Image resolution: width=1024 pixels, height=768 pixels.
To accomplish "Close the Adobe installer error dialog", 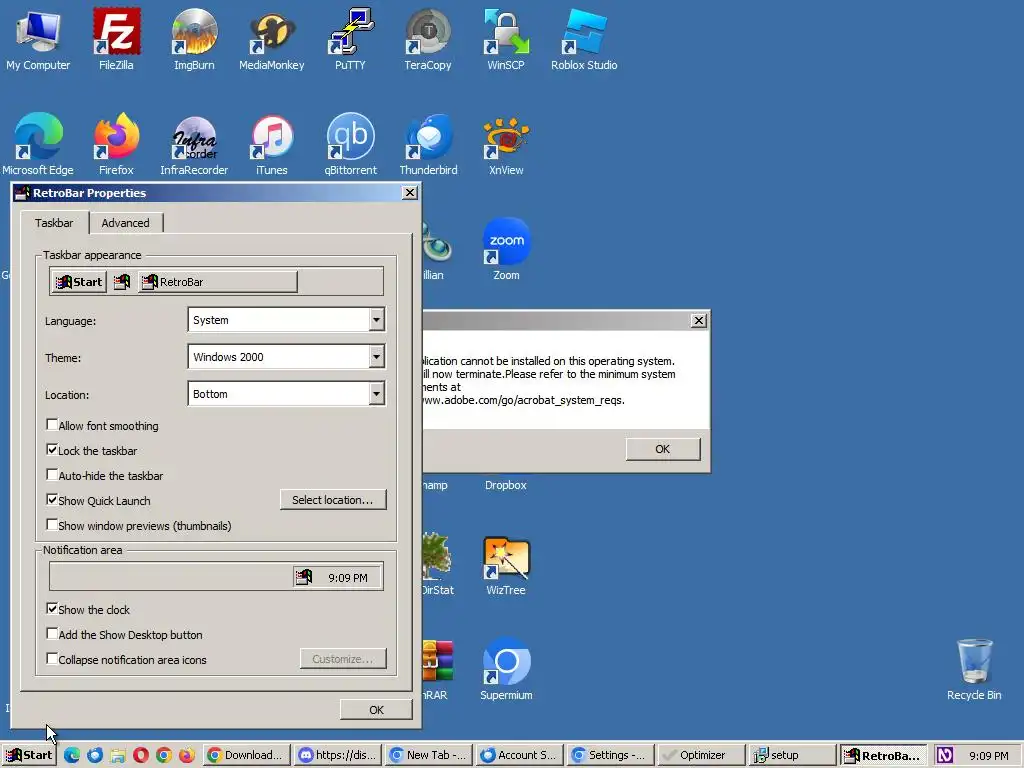I will click(x=699, y=321).
